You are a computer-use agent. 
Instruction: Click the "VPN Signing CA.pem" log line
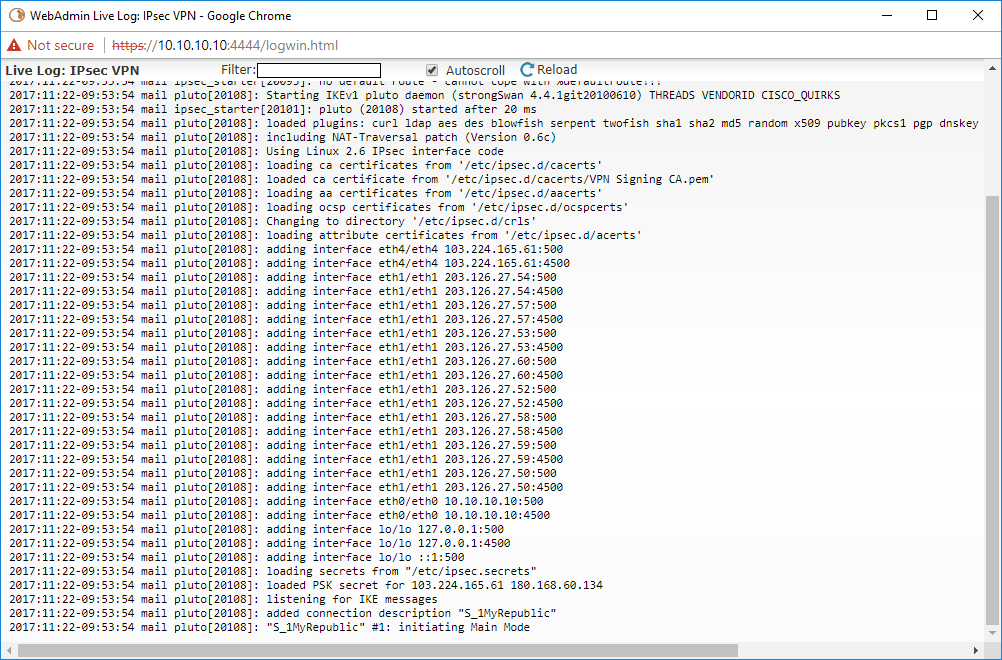(x=362, y=180)
